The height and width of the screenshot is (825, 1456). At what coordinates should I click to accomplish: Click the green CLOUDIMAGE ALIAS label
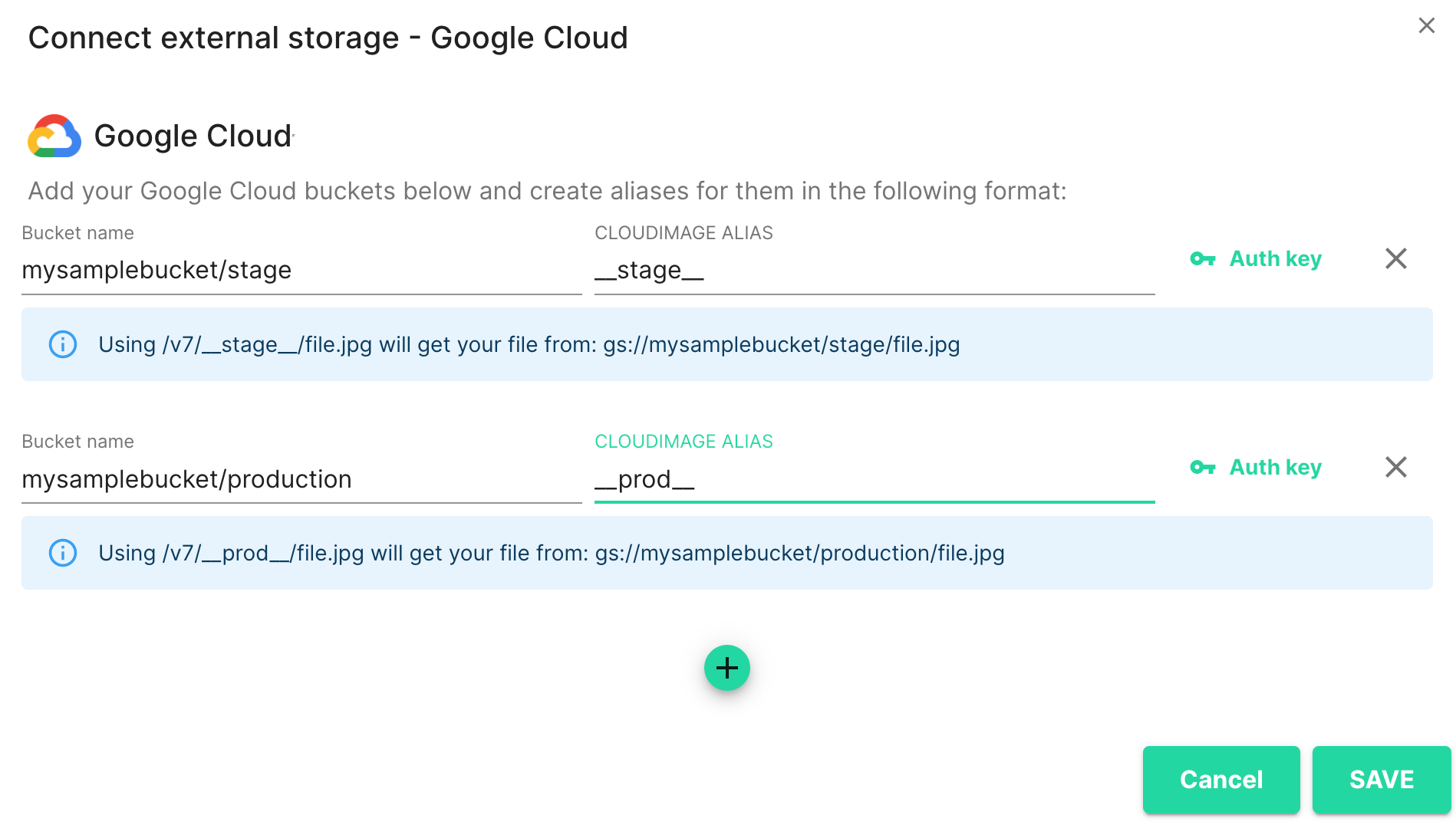click(684, 442)
